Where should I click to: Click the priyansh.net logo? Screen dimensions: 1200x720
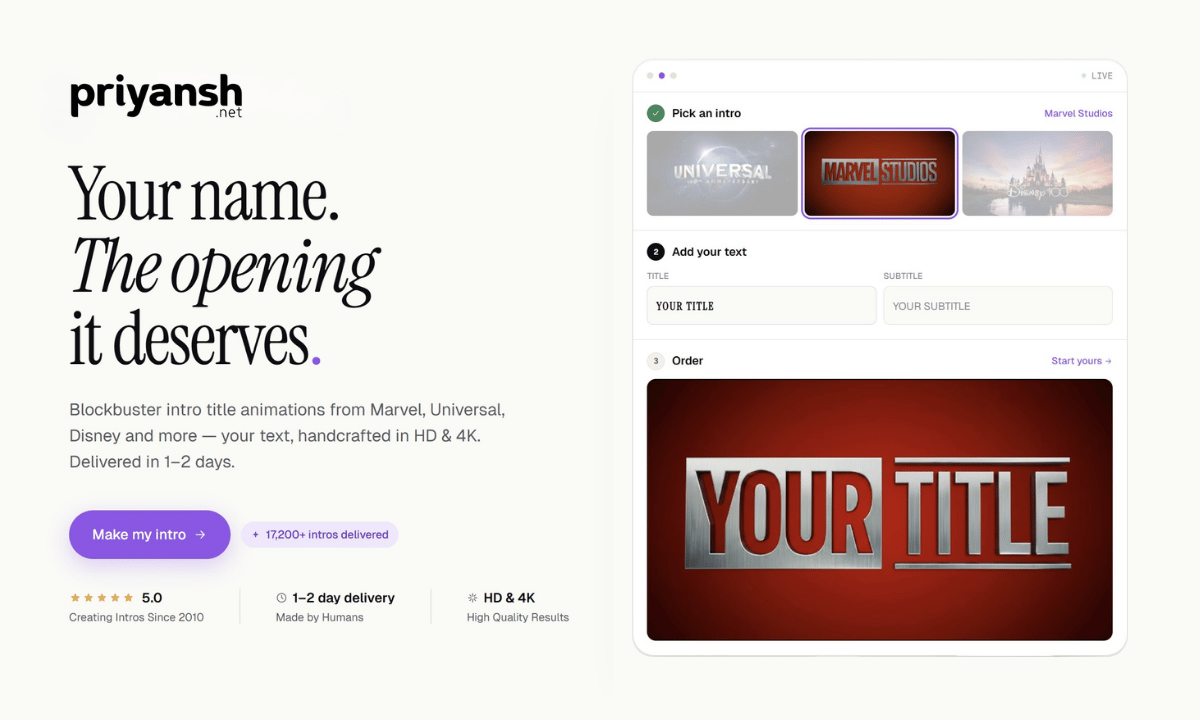pyautogui.click(x=156, y=97)
